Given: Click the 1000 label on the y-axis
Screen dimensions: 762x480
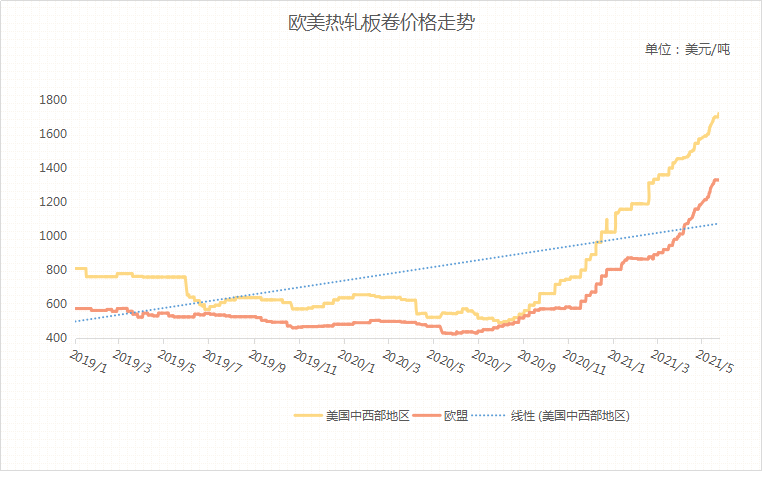Looking at the screenshot, I should click(53, 236).
